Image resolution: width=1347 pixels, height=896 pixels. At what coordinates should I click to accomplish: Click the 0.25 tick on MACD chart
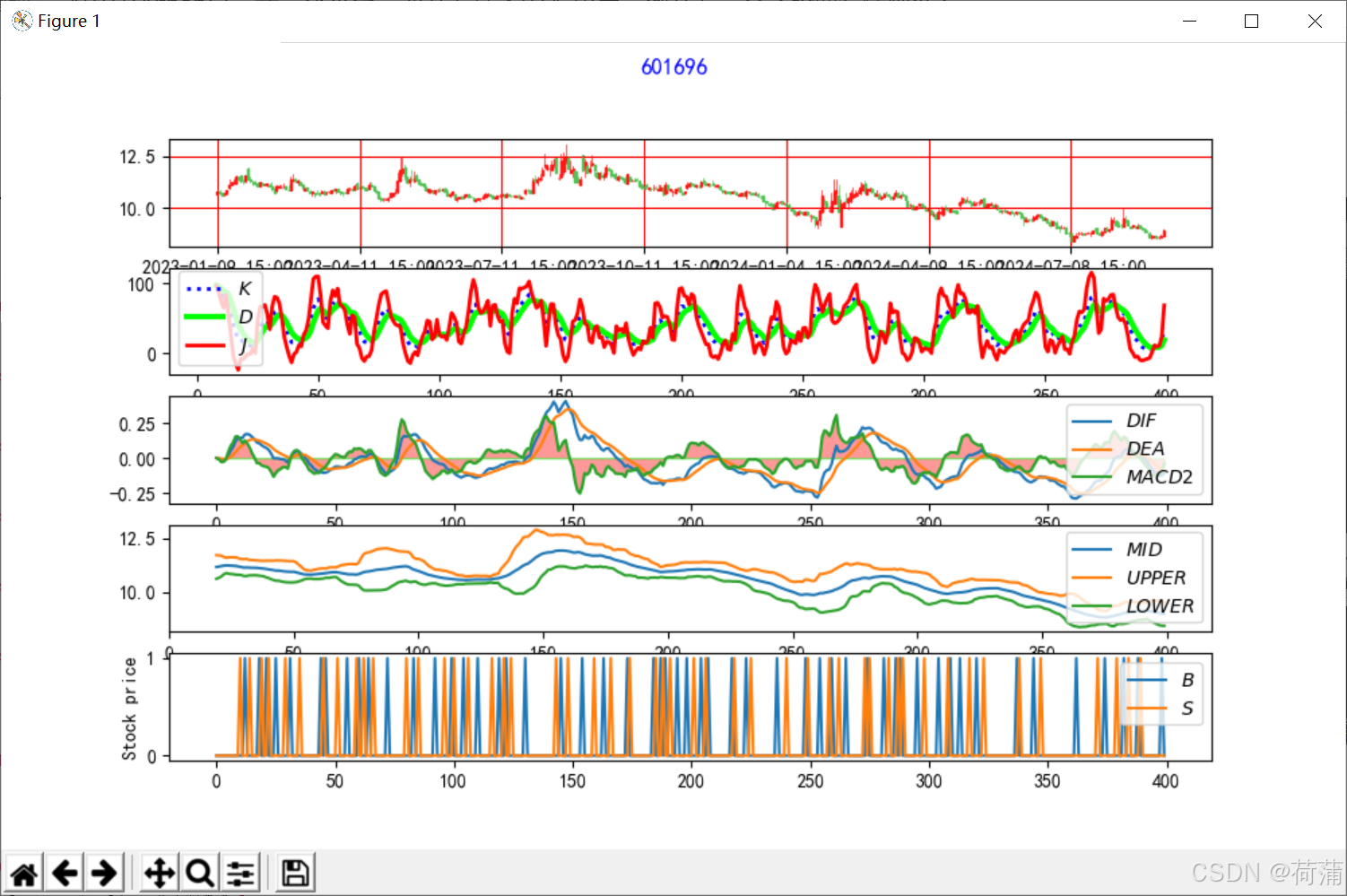[137, 424]
